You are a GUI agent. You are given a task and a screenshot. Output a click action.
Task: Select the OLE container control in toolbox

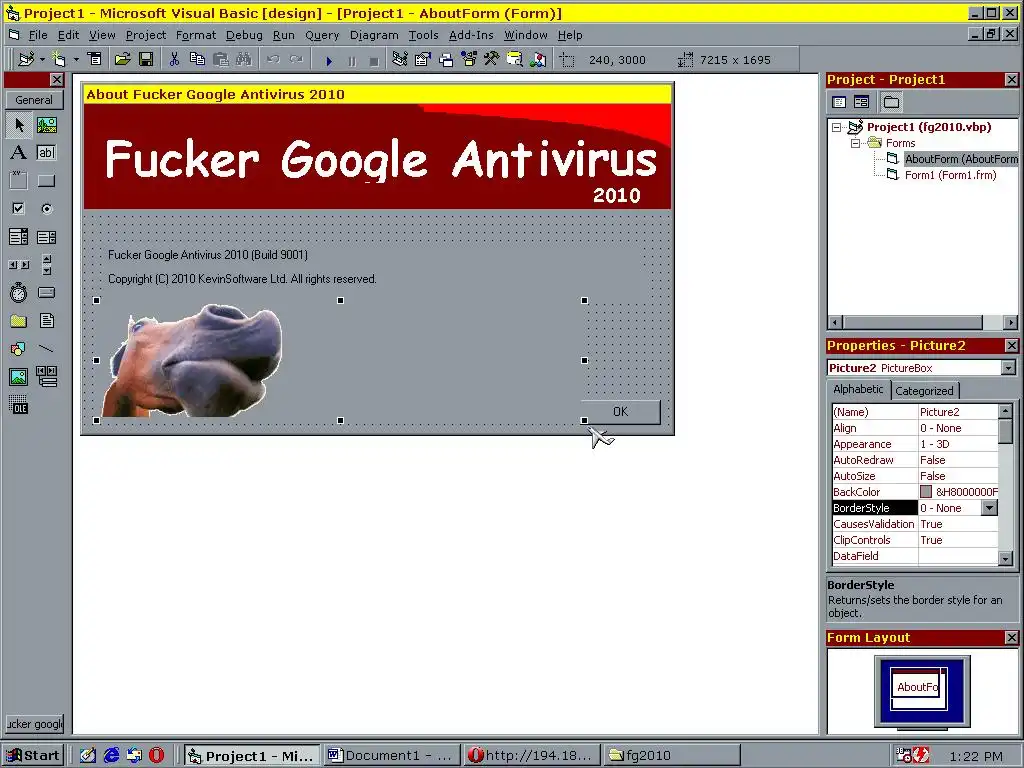tap(19, 405)
